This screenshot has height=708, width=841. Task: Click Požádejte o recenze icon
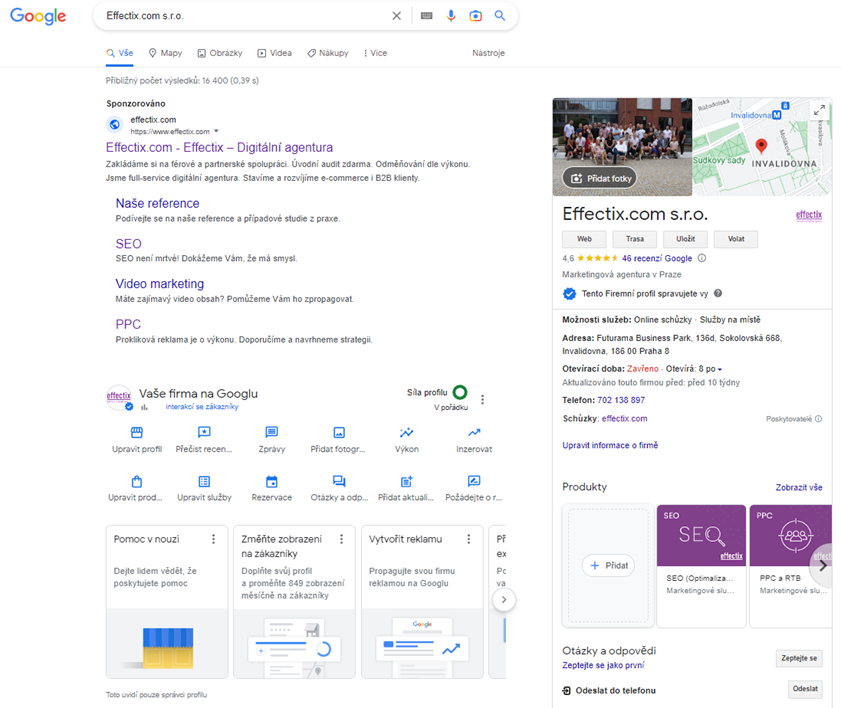[x=474, y=481]
